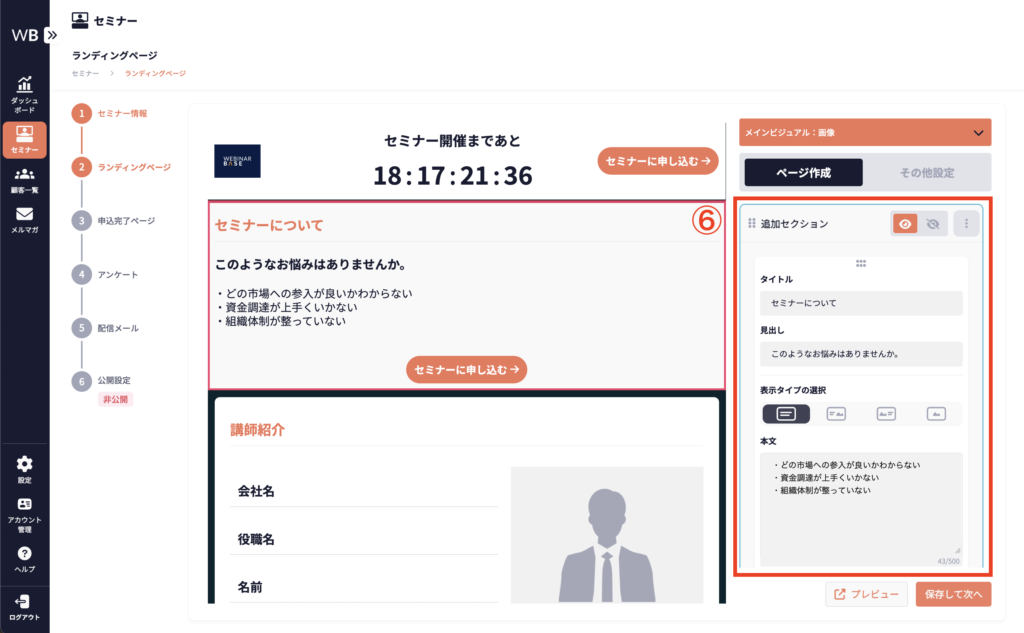Click the プレビュー preview button

(866, 594)
